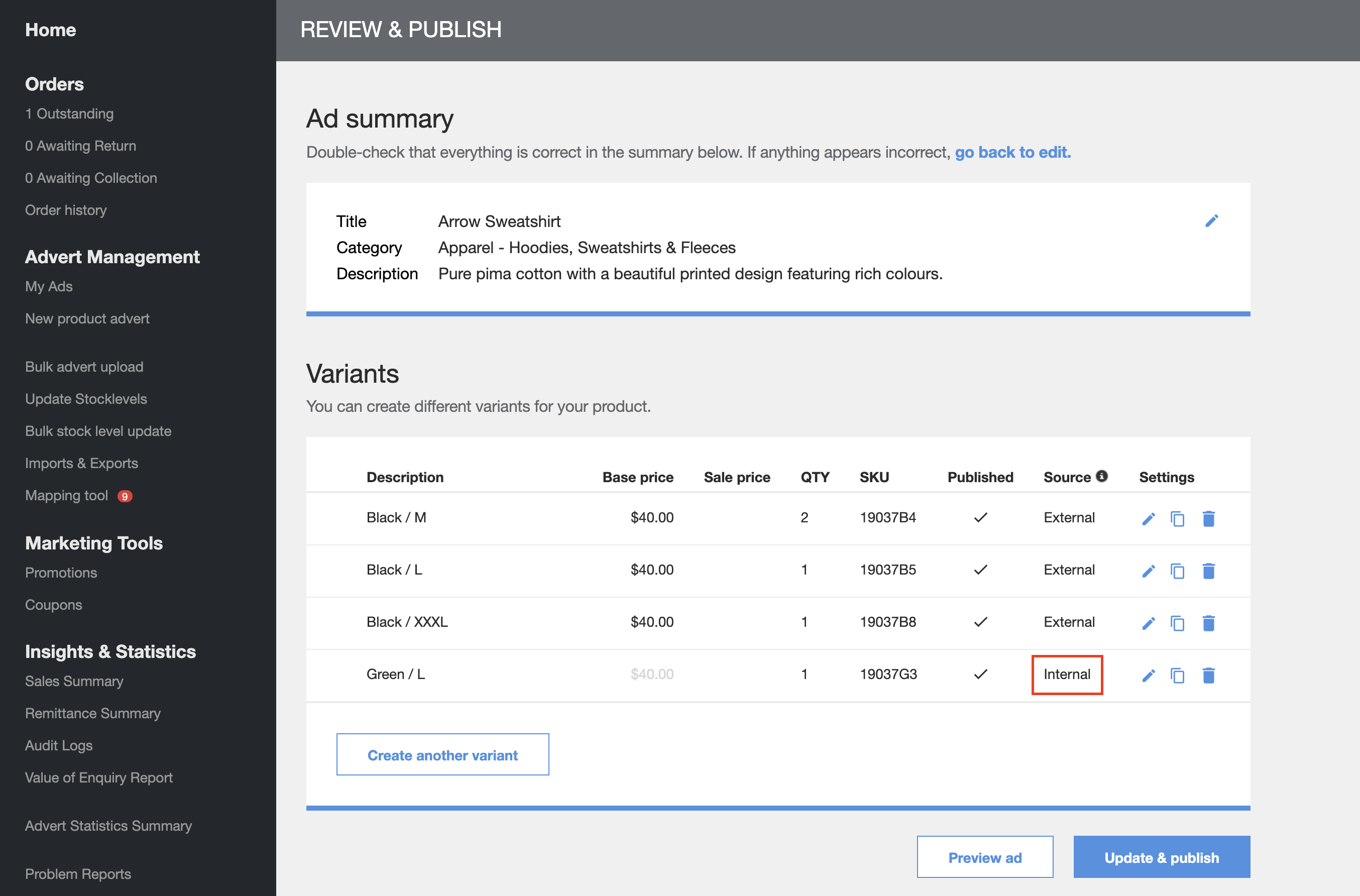Edit the Black / XXXL variant
This screenshot has height=896, width=1360.
click(x=1149, y=623)
